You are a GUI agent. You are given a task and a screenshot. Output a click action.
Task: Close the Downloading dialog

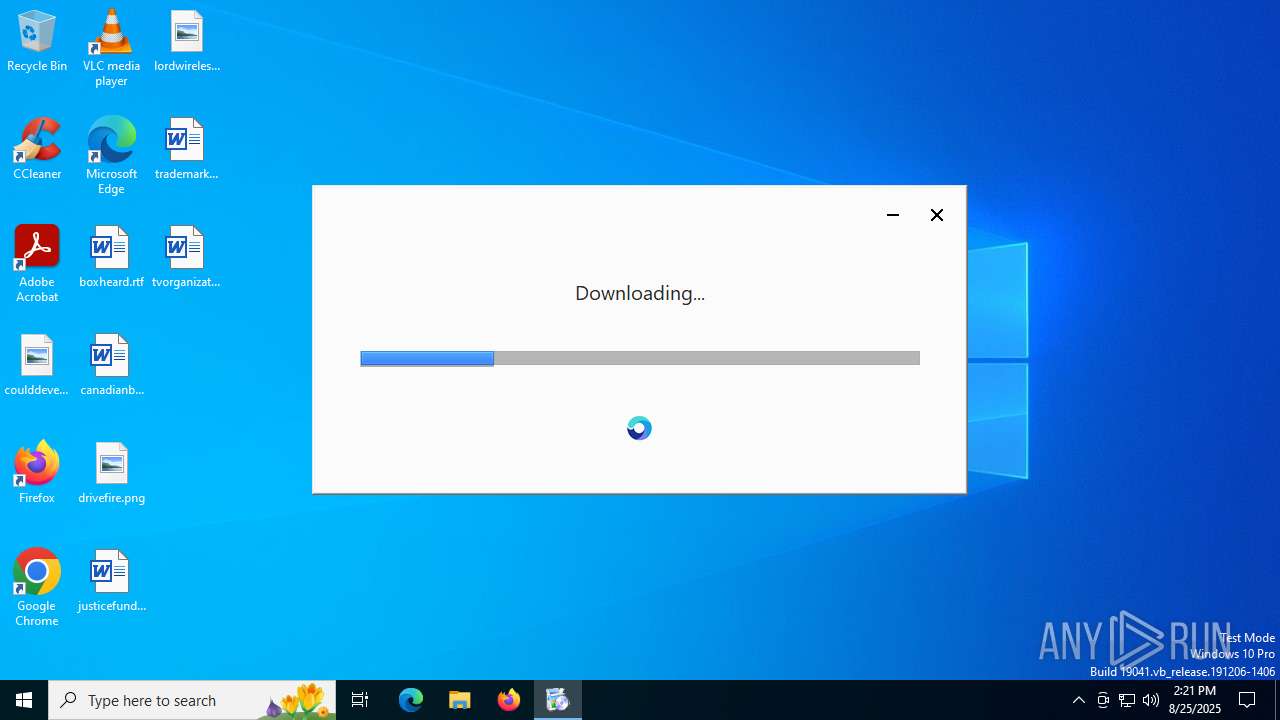pos(937,215)
